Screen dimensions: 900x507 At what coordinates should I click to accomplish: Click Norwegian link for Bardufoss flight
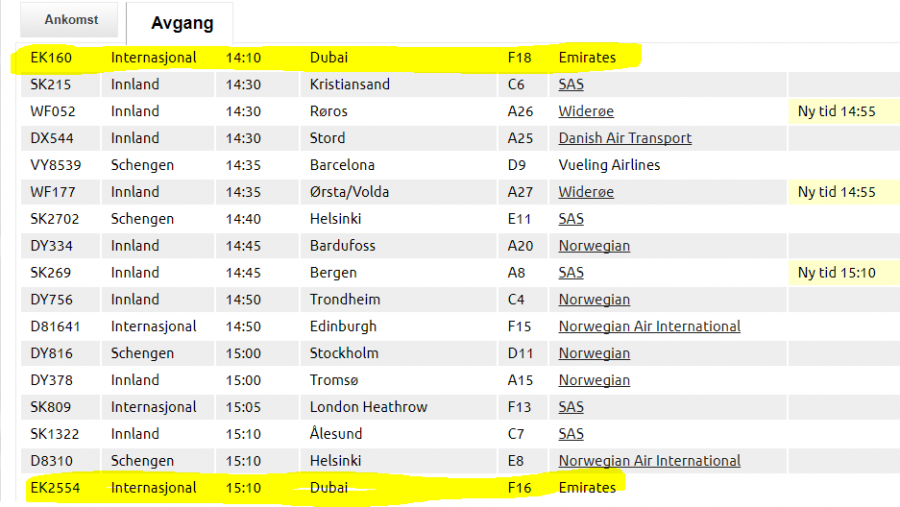coord(594,246)
